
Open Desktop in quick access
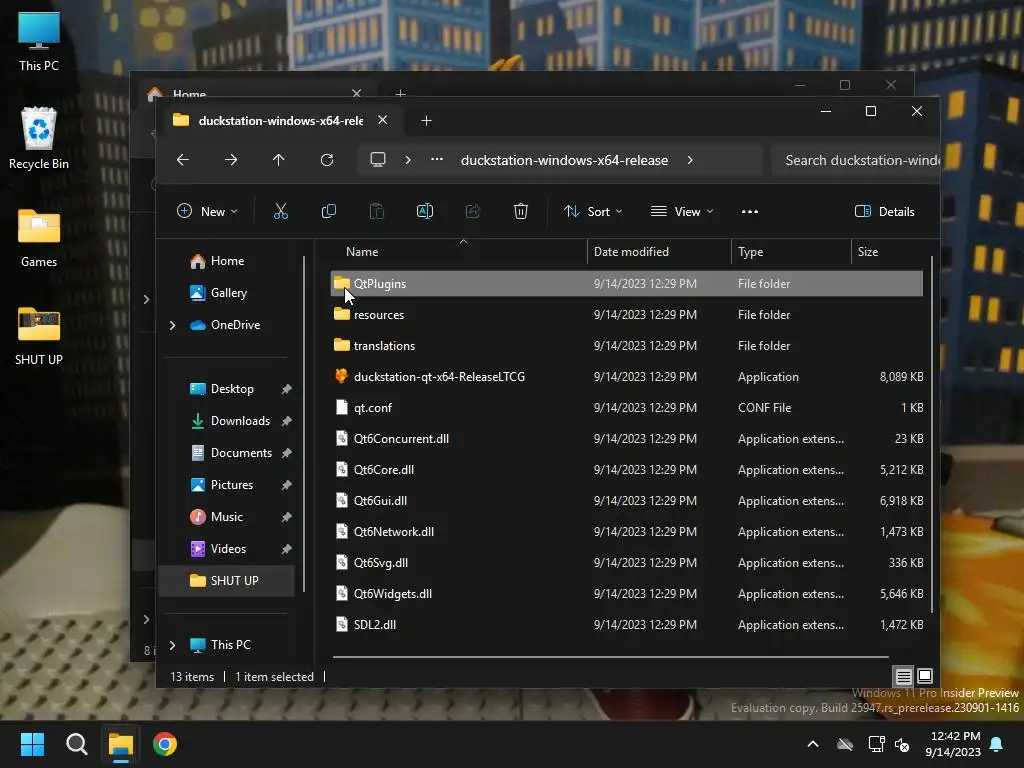(x=232, y=389)
